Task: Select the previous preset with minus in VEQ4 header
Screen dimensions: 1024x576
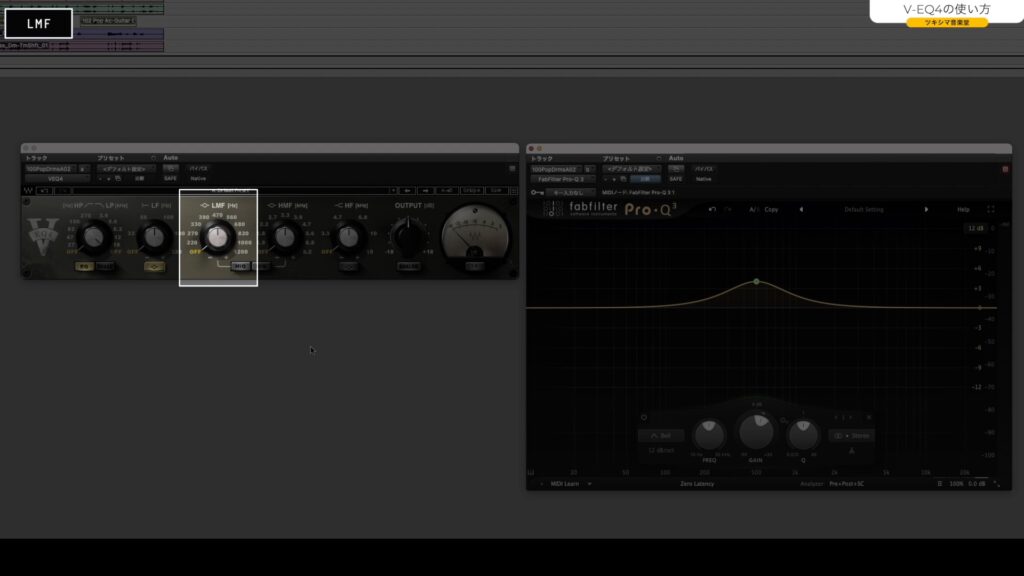Action: pyautogui.click(x=100, y=178)
